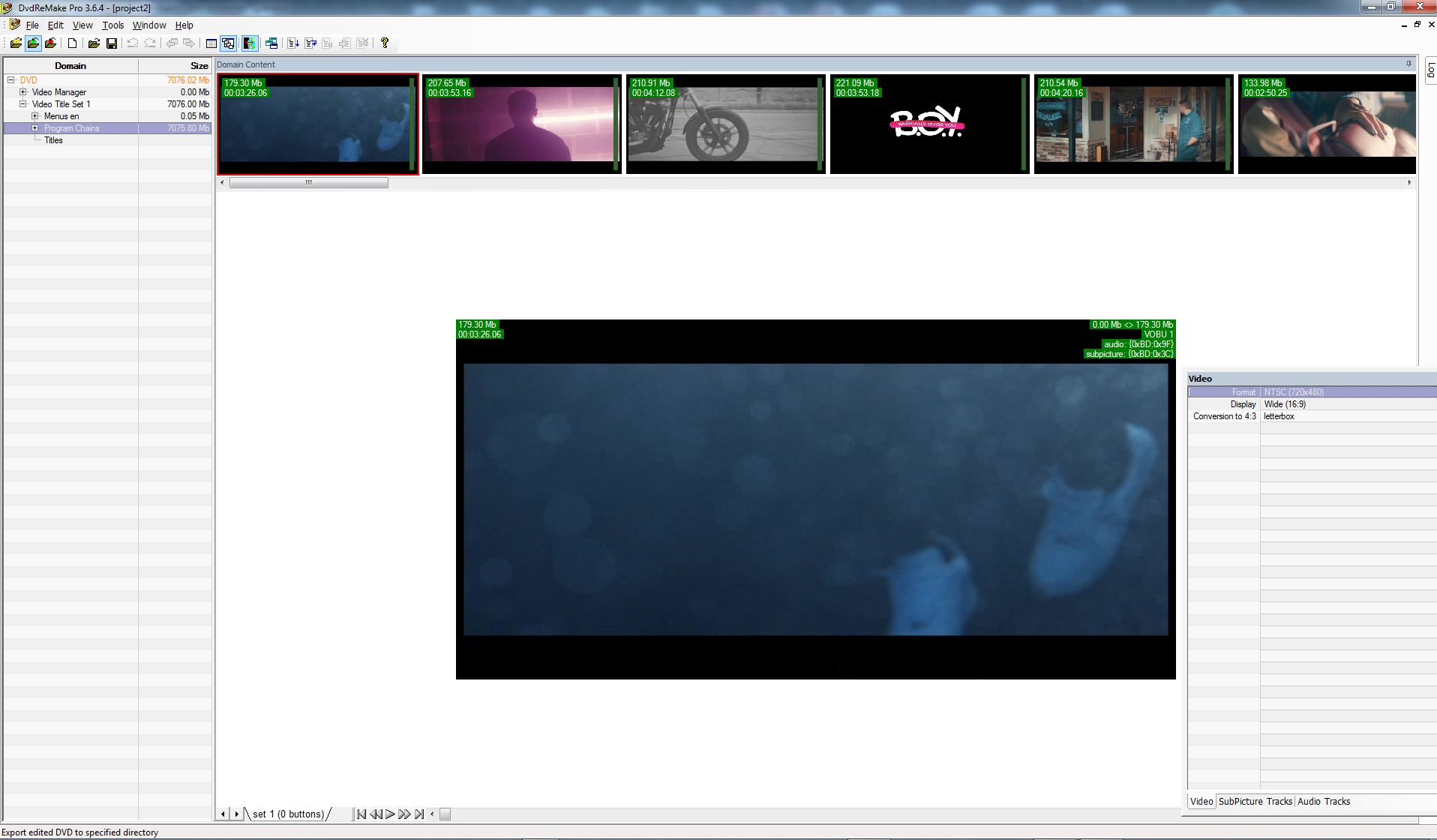Collapse the Video Title Set 1 node
The height and width of the screenshot is (840, 1437).
(23, 104)
